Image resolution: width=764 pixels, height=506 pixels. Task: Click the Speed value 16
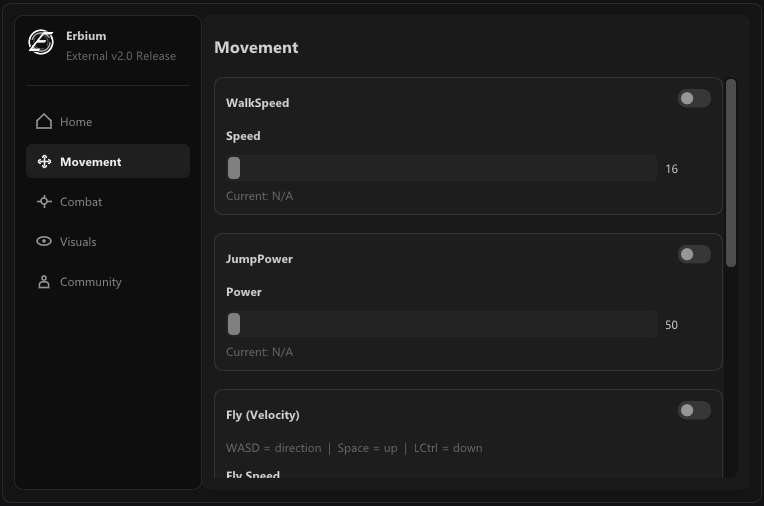(x=671, y=169)
